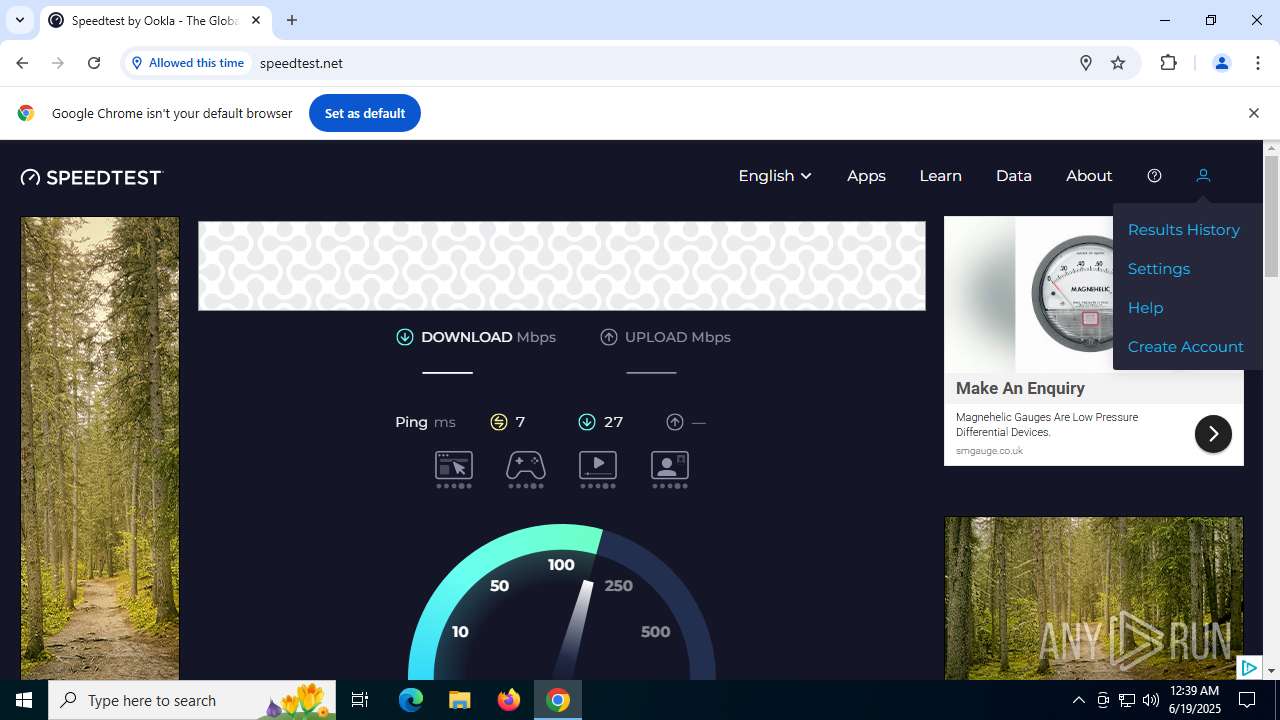Click the download latency icon

(x=587, y=422)
